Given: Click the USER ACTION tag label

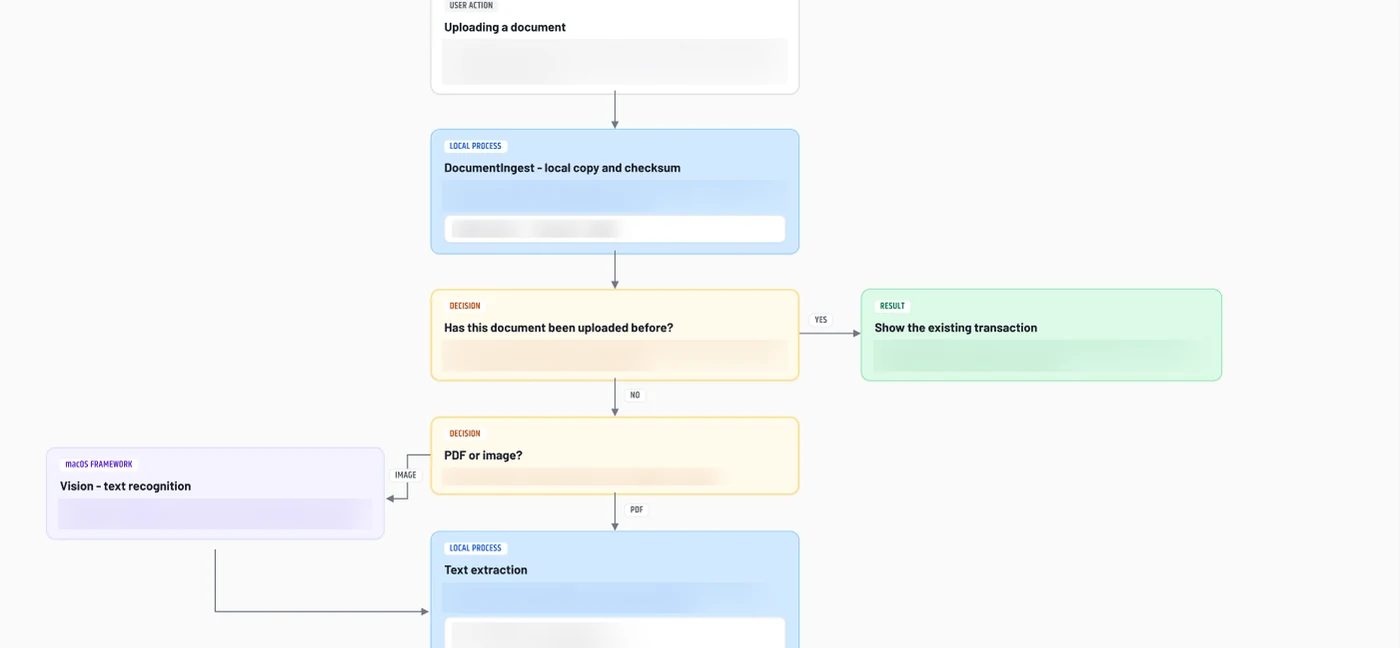Looking at the screenshot, I should (x=471, y=5).
